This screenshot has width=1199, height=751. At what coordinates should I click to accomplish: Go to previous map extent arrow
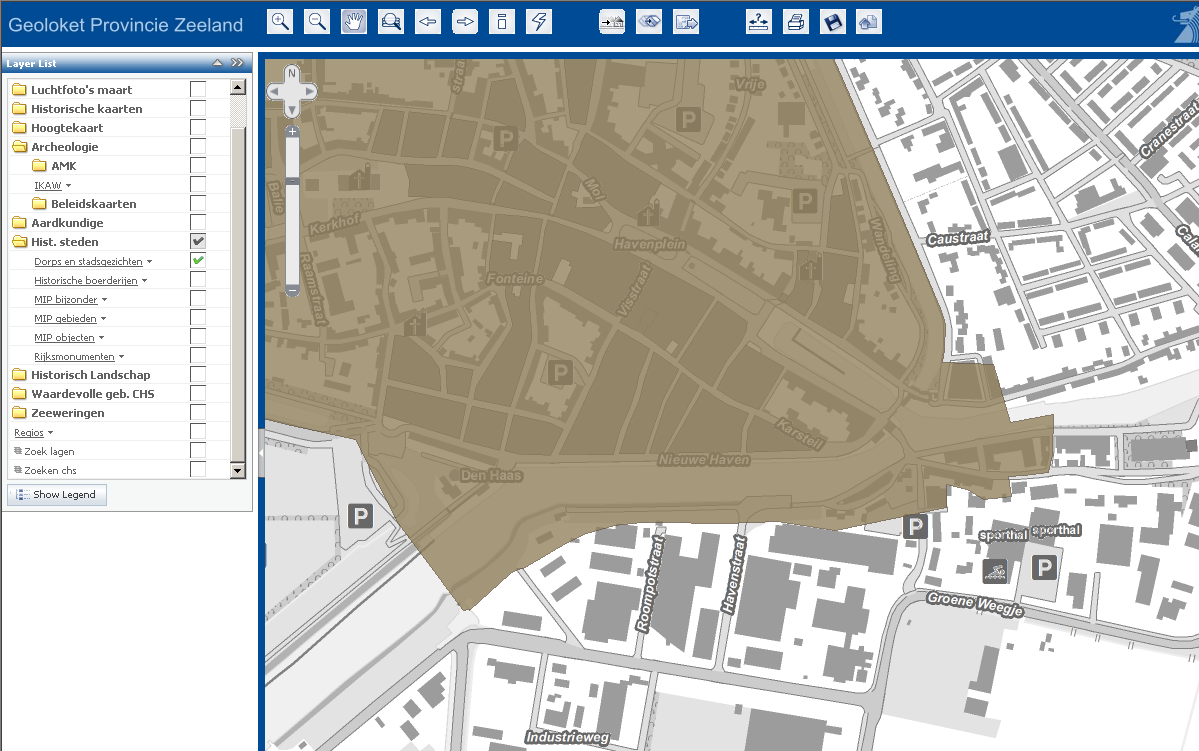(428, 21)
